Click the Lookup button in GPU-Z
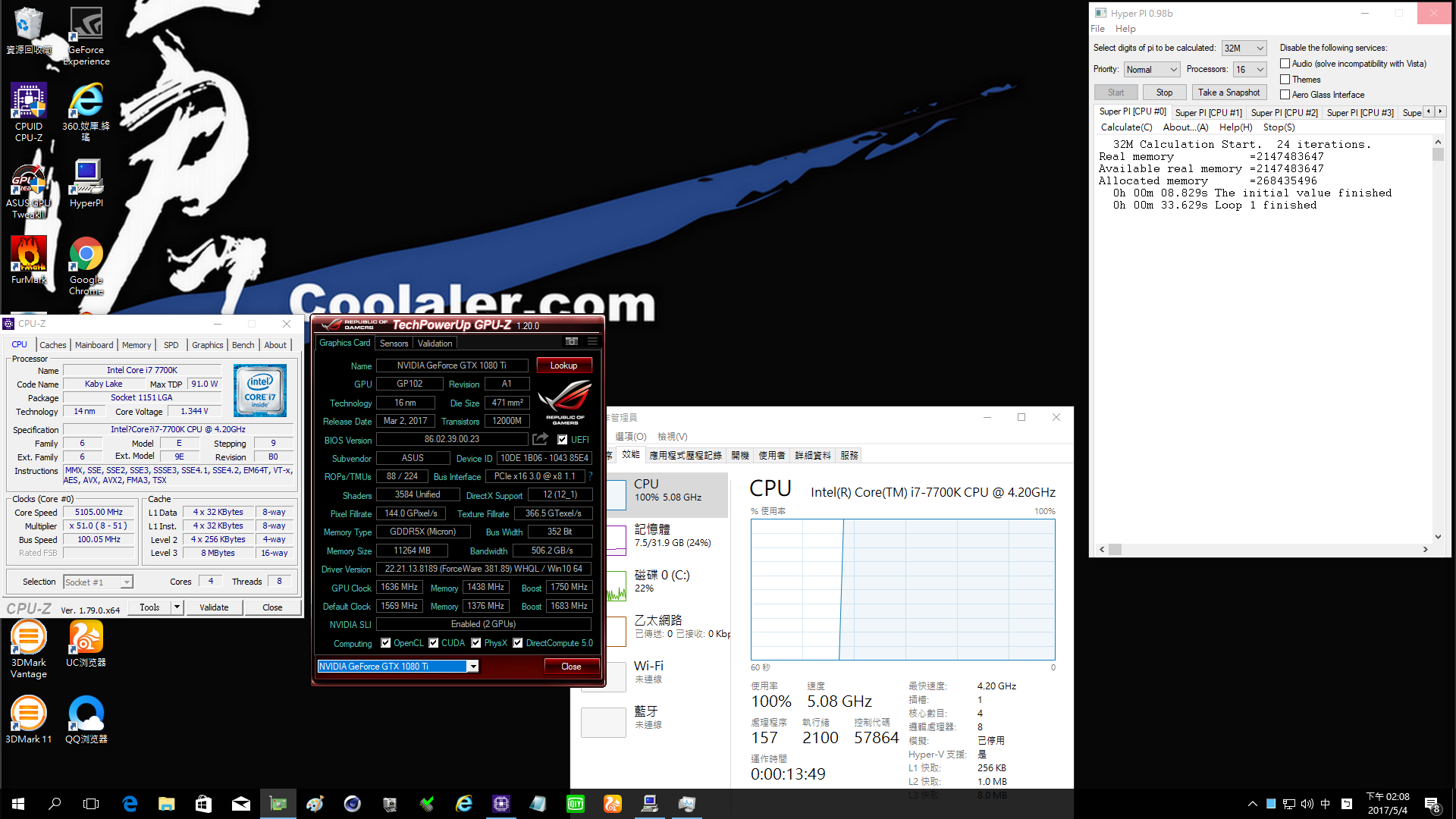Screen dimensions: 1456x819 point(563,366)
